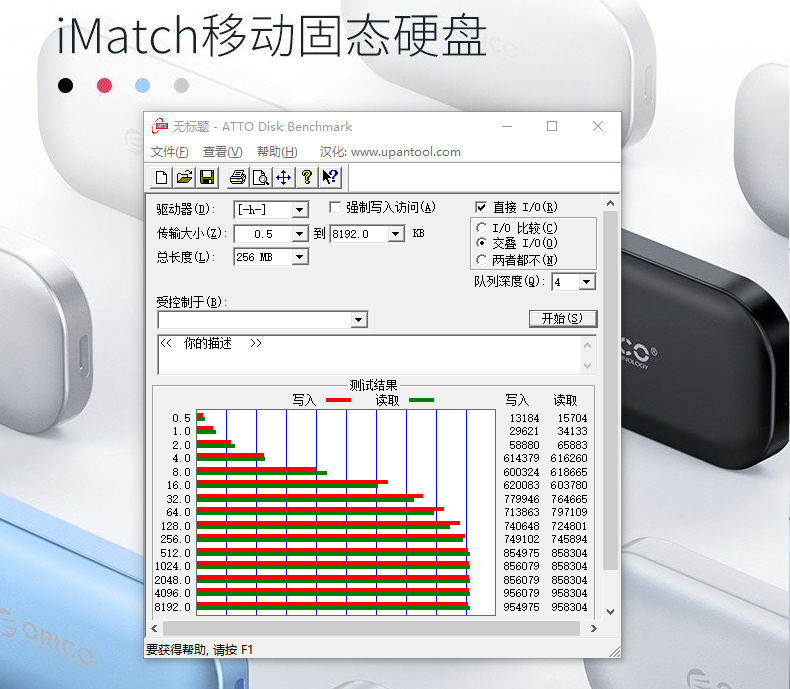Image resolution: width=790 pixels, height=689 pixels.
Task: Click the write value 13184
Action: [x=524, y=418]
